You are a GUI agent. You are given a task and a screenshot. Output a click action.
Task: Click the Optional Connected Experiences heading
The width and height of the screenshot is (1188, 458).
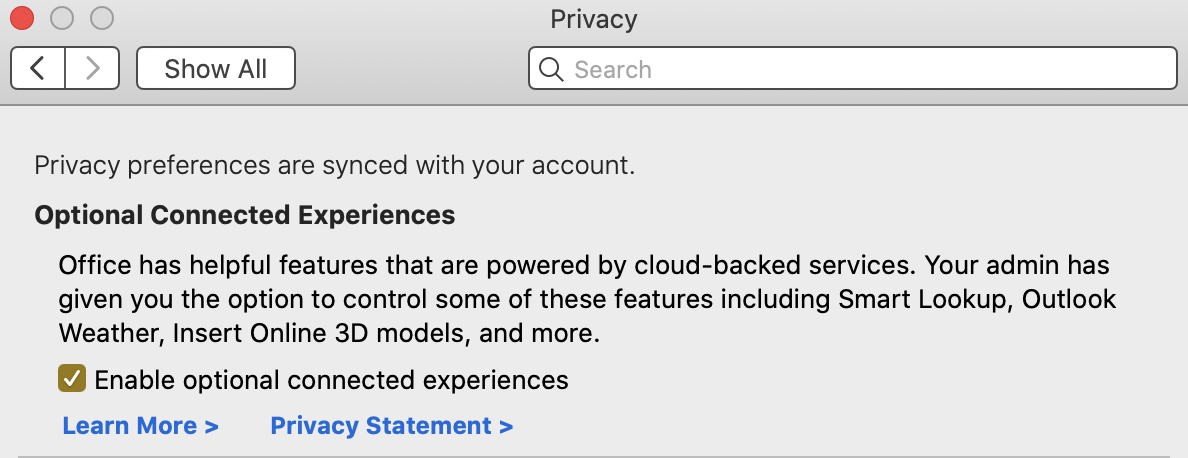tap(245, 215)
